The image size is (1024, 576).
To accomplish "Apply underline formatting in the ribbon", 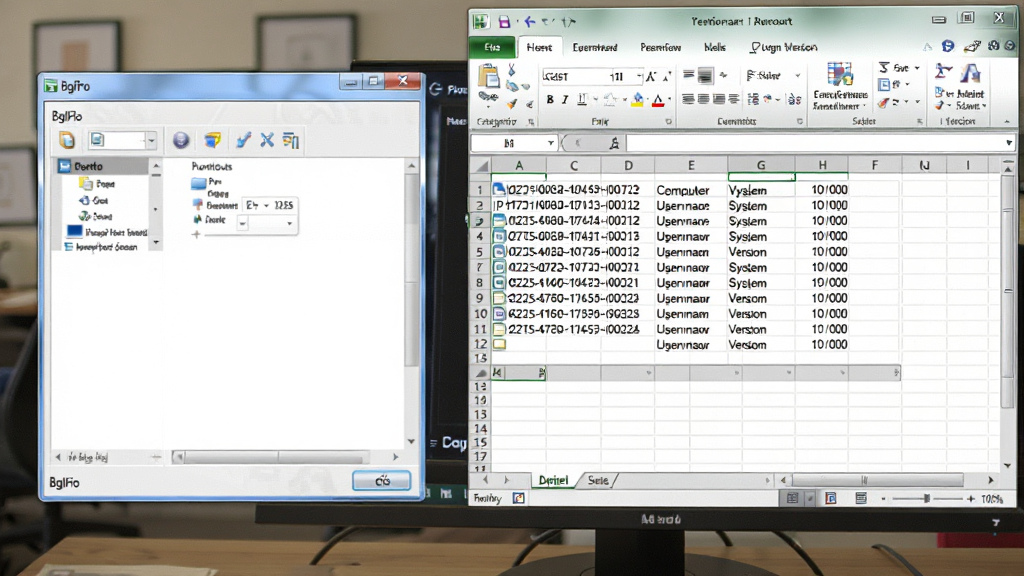I will pos(581,99).
